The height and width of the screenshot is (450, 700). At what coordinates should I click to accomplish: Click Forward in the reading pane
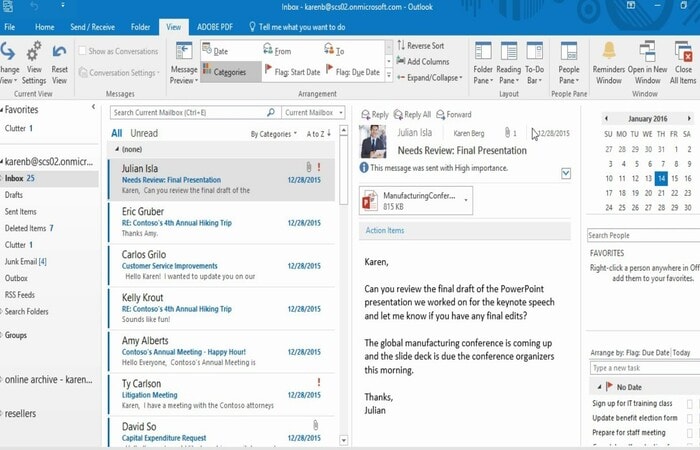tap(454, 115)
